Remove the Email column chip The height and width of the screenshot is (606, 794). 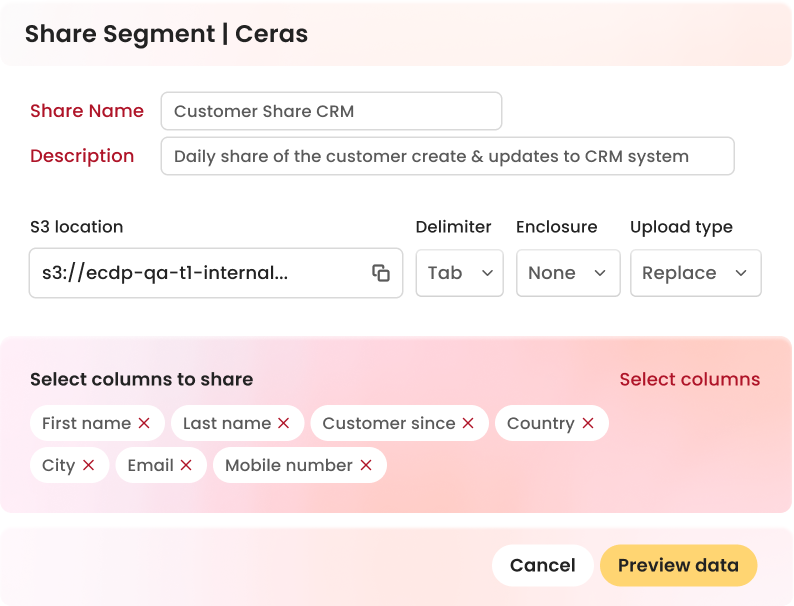tap(186, 466)
